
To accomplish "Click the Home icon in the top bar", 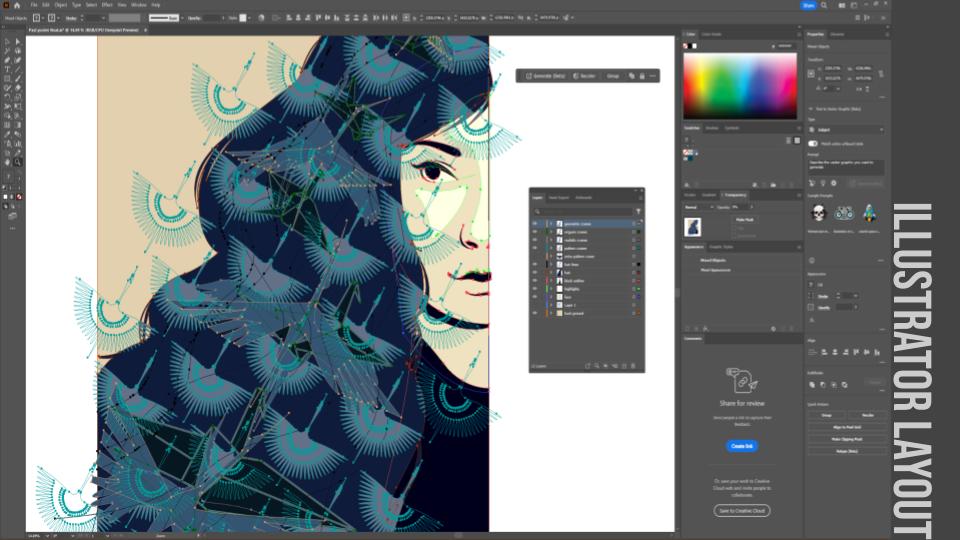I will tap(18, 5).
